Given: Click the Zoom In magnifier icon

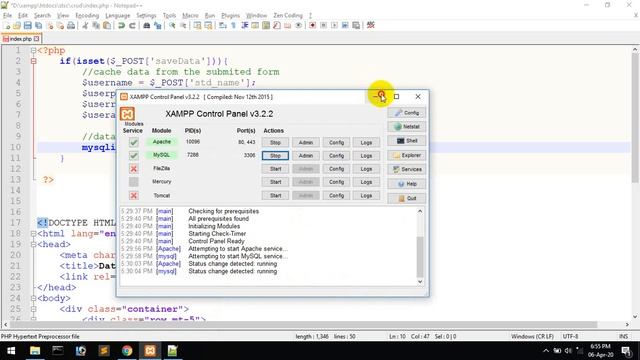Looking at the screenshot, I should point(172,25).
